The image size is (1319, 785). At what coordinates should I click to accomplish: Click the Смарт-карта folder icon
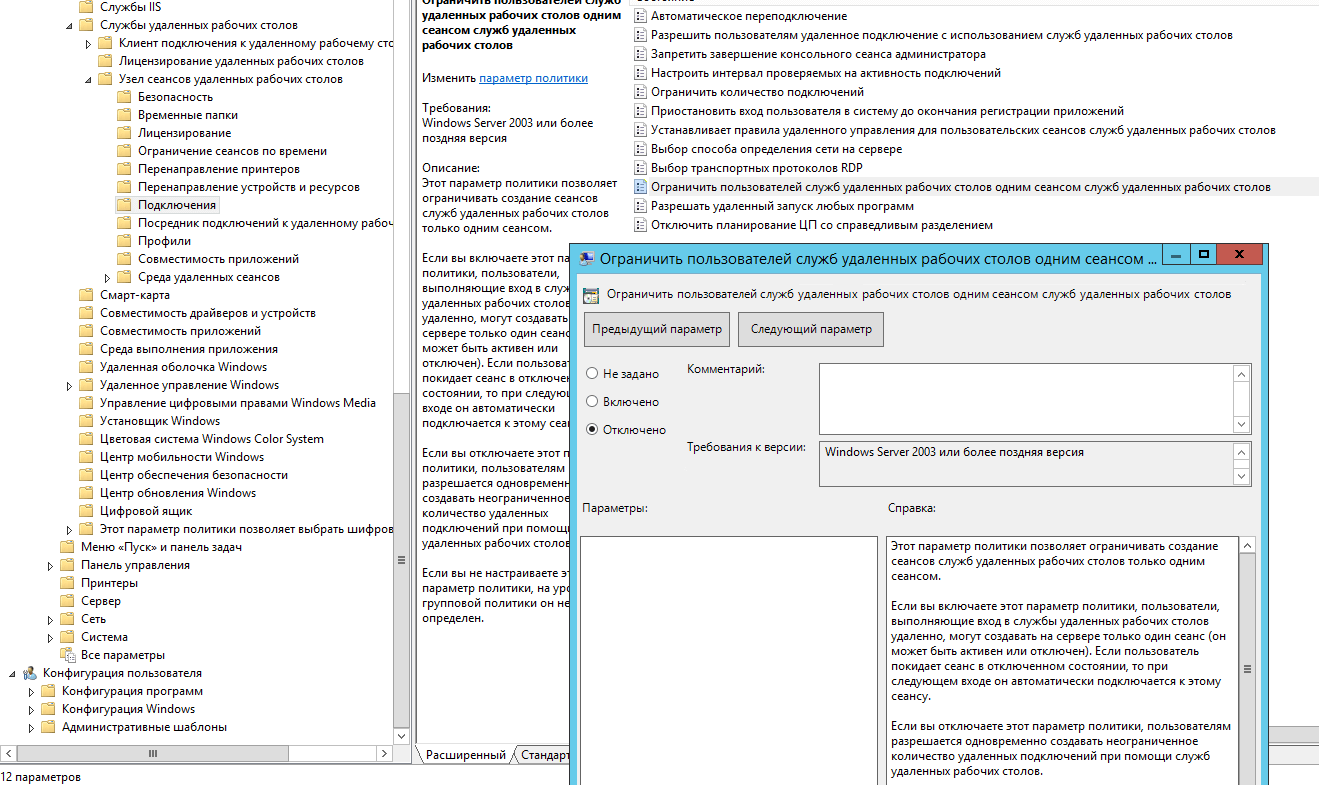tap(86, 295)
